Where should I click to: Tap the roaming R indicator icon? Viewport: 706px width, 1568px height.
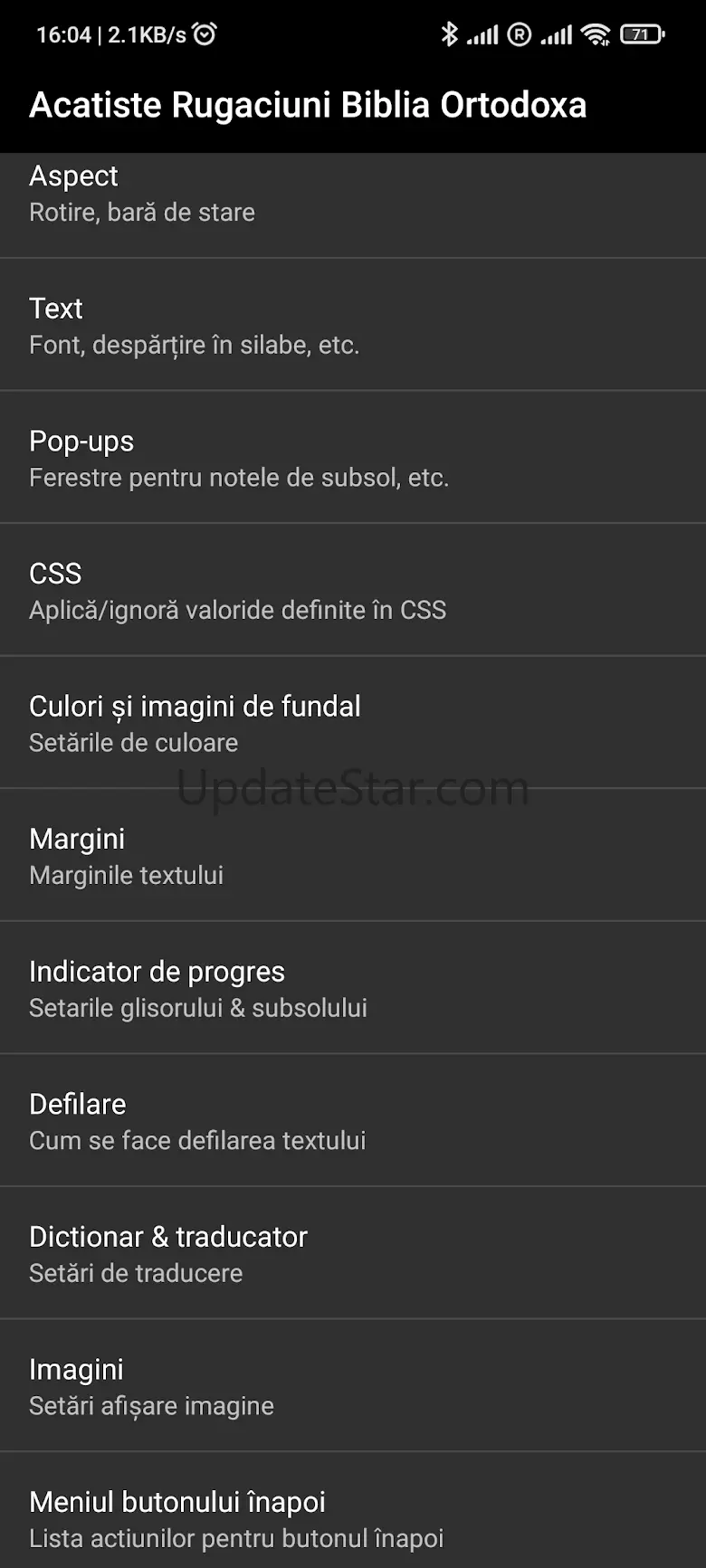[520, 34]
